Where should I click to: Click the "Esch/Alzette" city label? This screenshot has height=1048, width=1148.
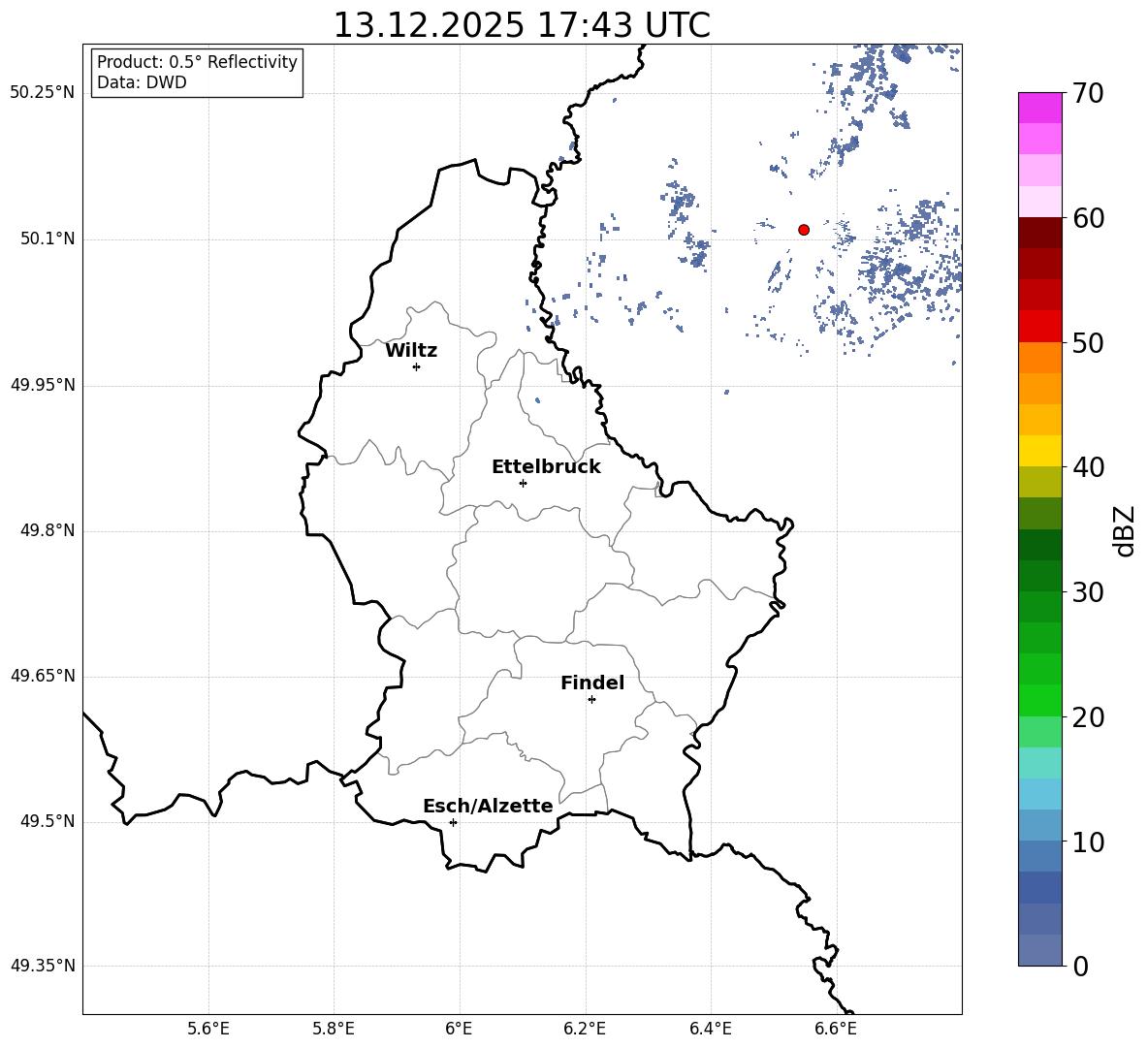(x=488, y=806)
